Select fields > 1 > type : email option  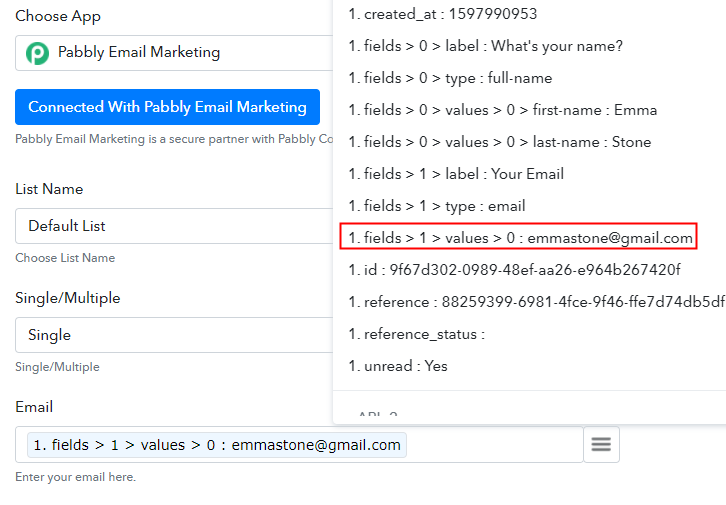437,206
